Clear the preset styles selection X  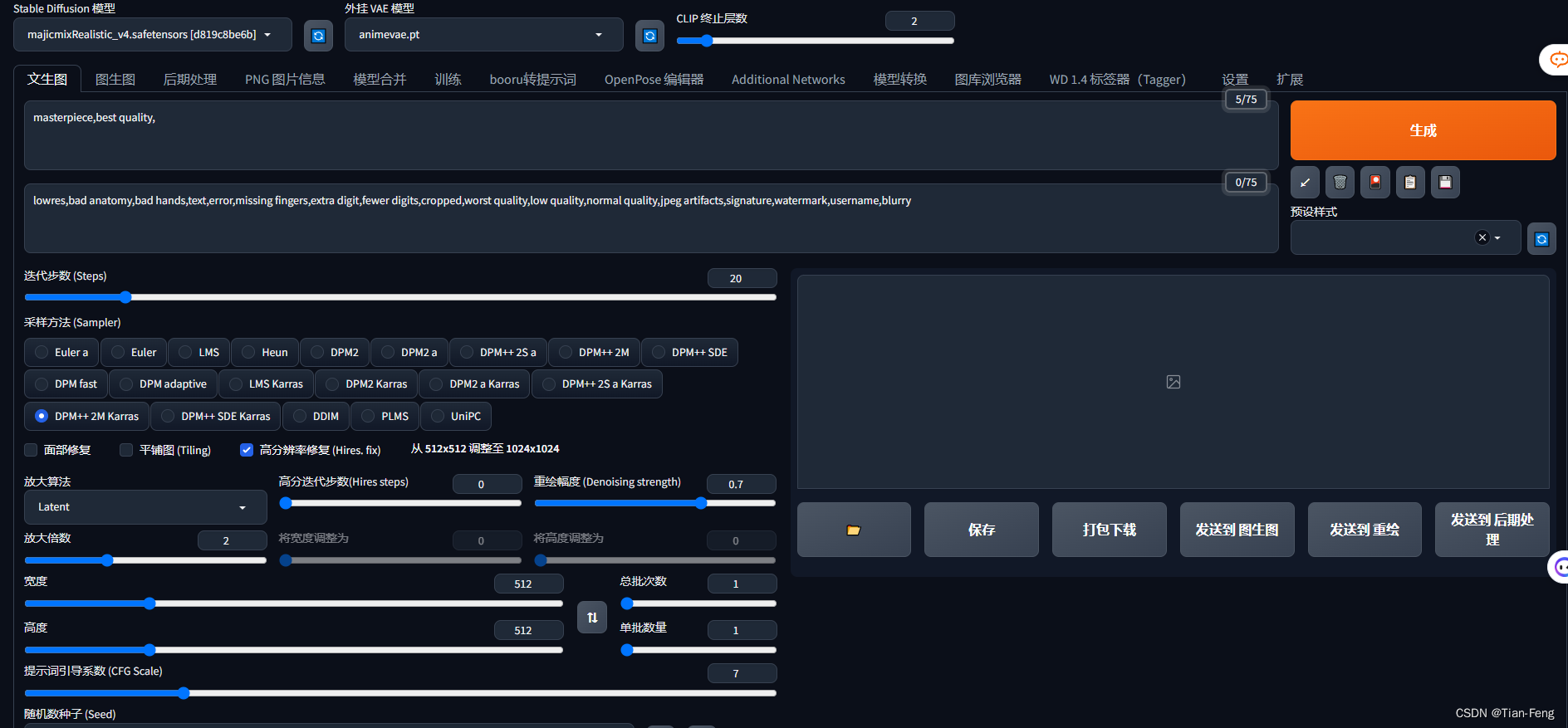coord(1482,237)
